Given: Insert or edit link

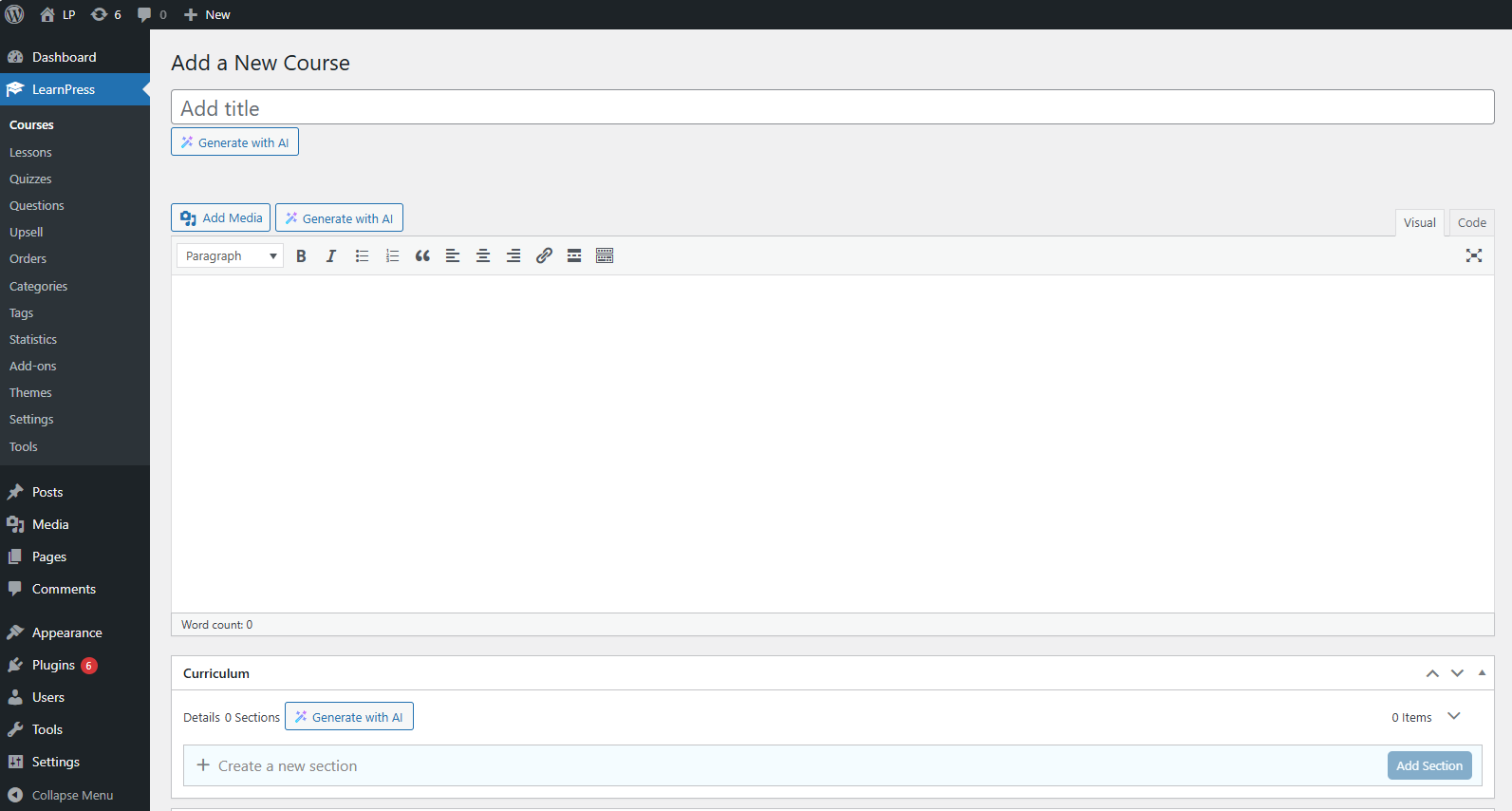Looking at the screenshot, I should [544, 255].
